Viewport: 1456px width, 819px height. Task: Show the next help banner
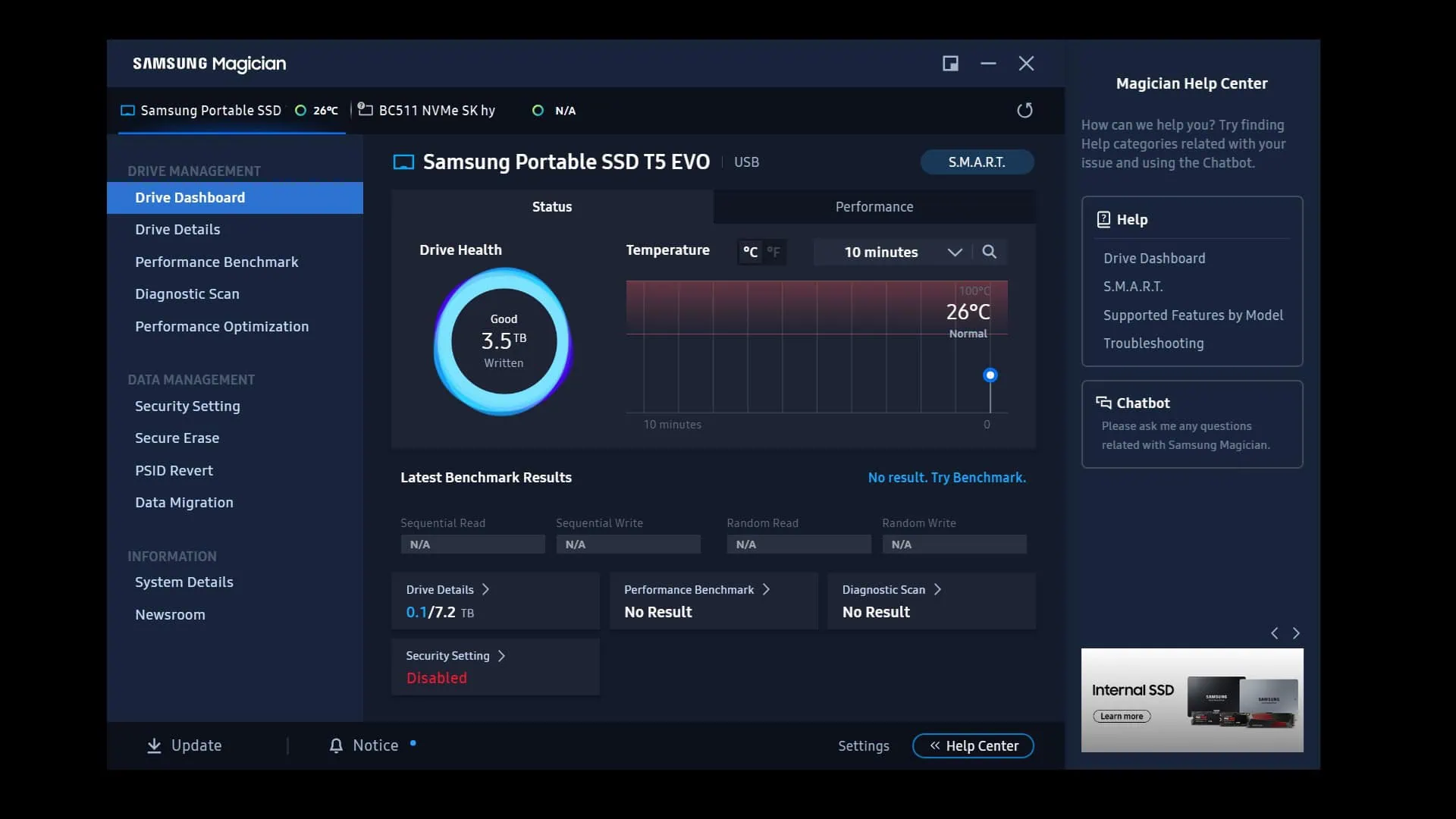coord(1296,633)
